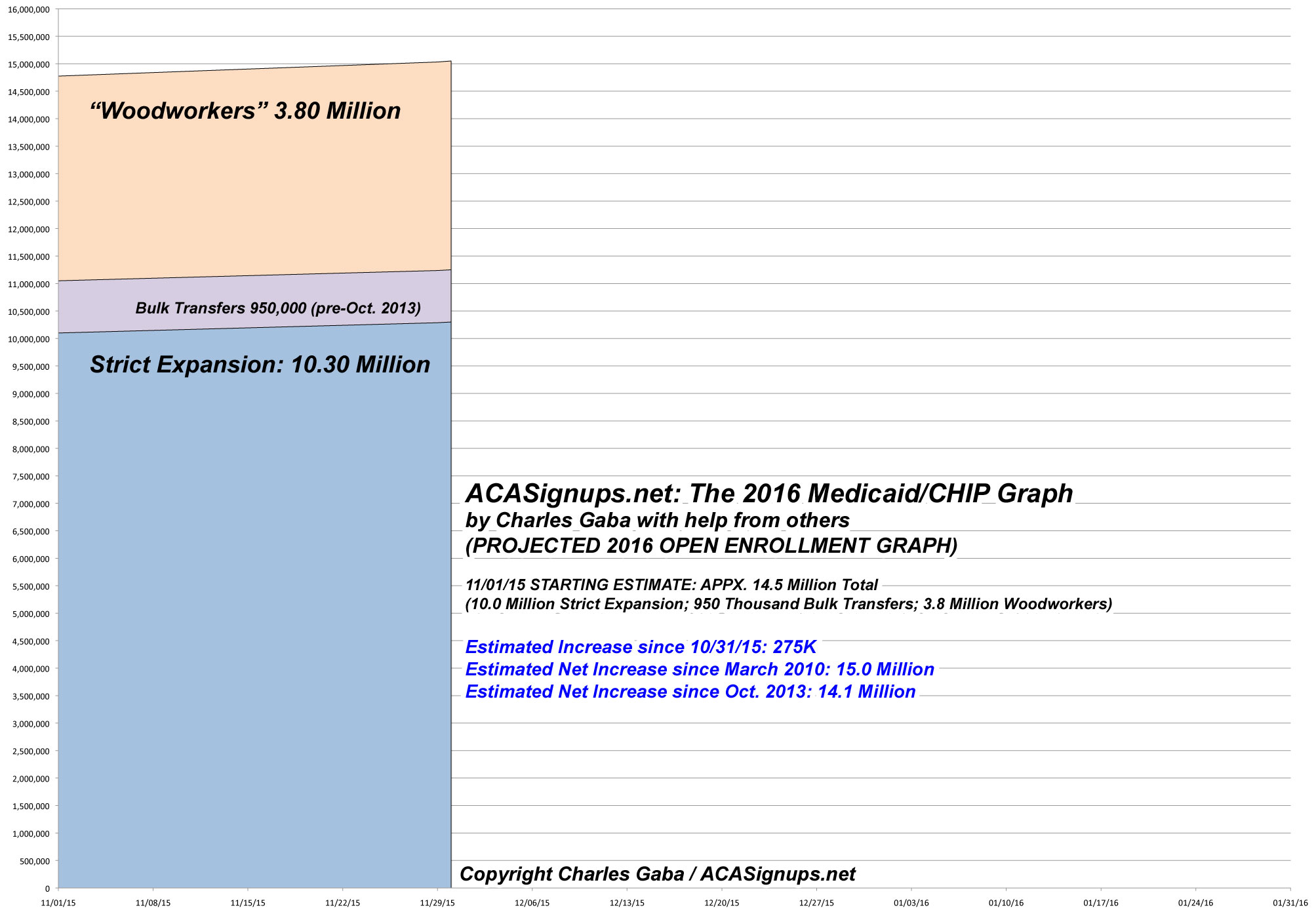1316x916 pixels.
Task: Click Estimated Net Increase since March 2010
Action: coord(699,669)
